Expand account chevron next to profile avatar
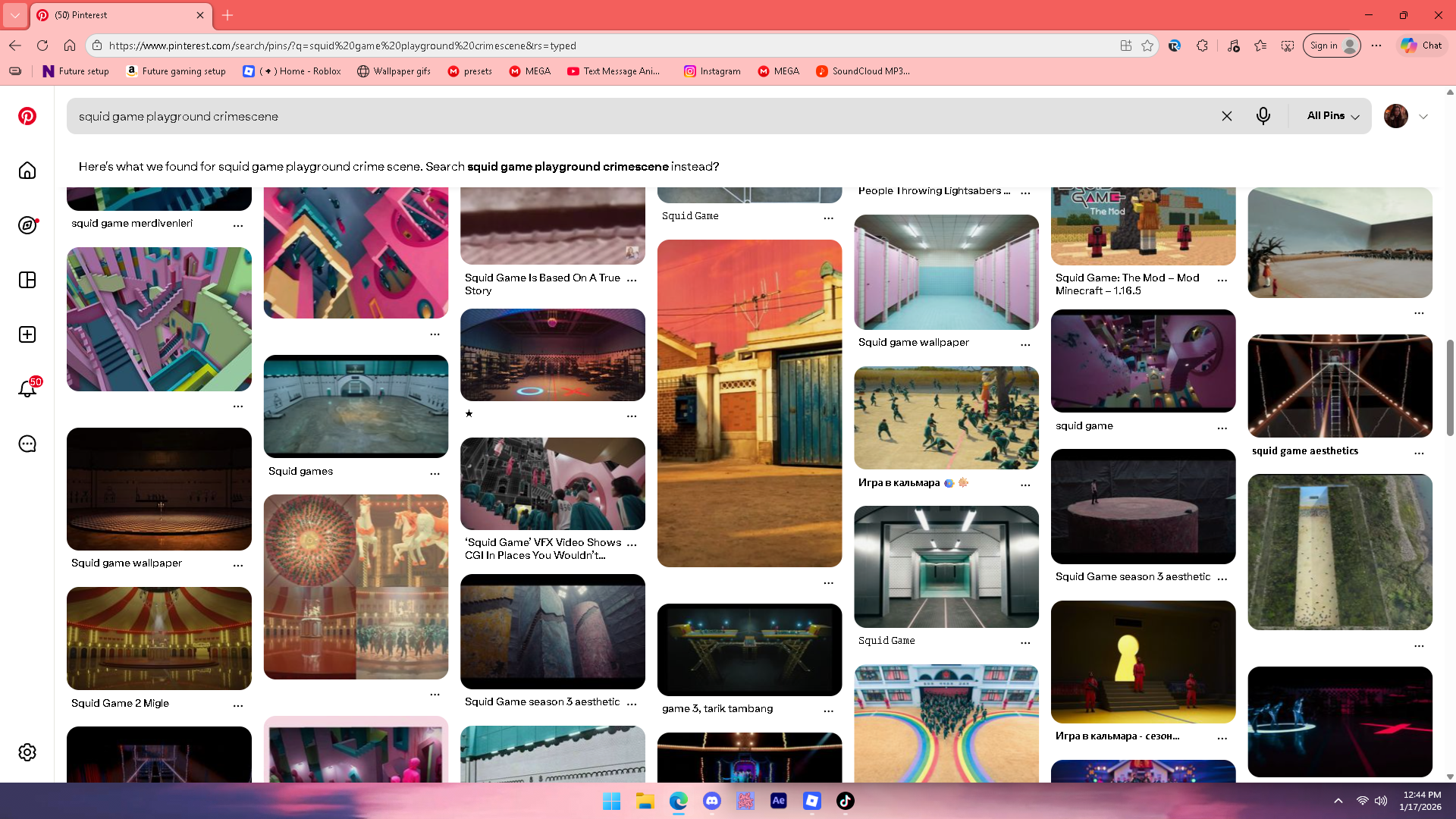 1423,117
